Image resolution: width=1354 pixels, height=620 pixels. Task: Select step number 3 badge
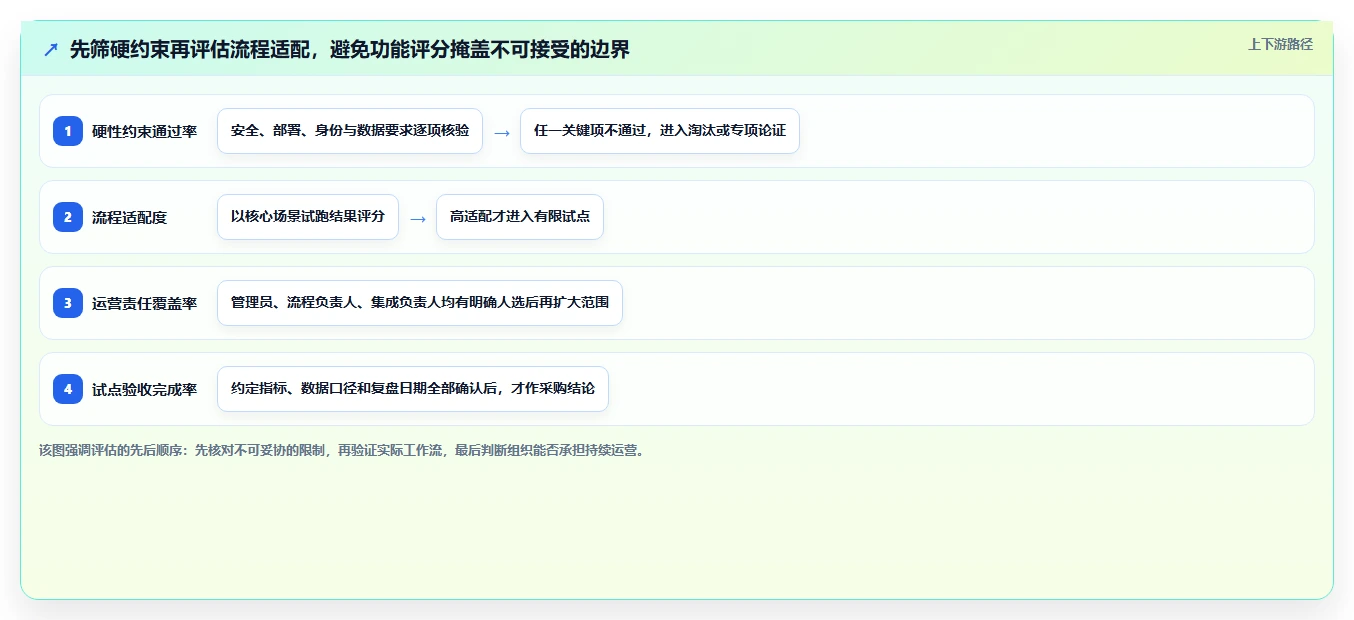coord(68,303)
